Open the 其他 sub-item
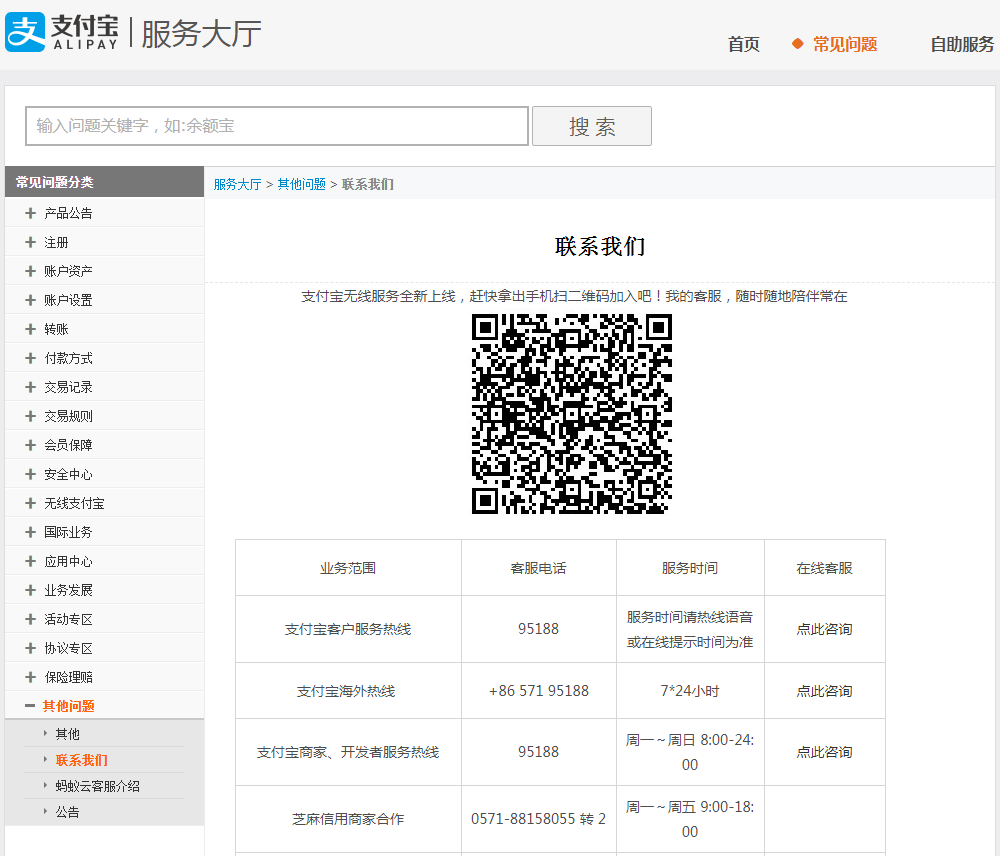 coord(68,734)
